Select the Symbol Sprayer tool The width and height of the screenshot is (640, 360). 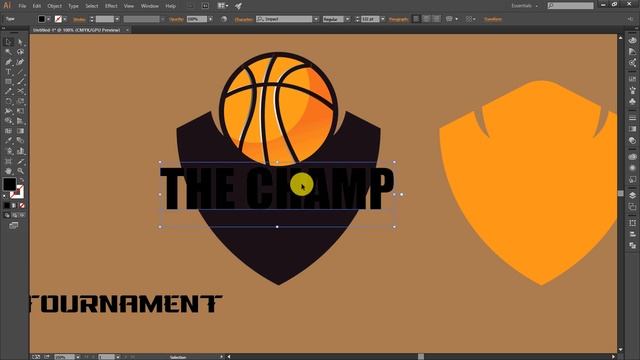(8, 151)
